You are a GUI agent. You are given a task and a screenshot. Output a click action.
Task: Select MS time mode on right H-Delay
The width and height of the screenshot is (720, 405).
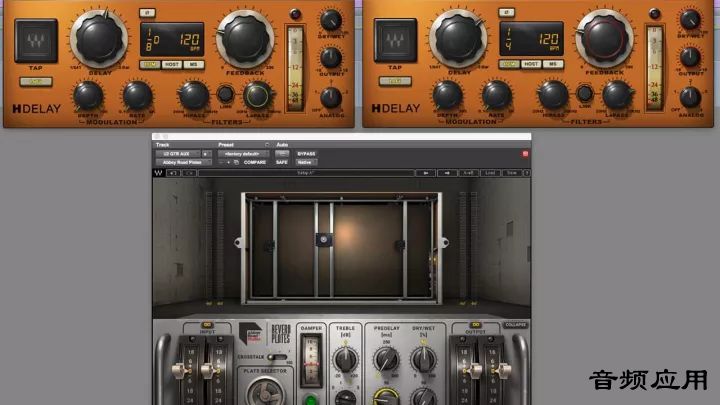pos(552,64)
